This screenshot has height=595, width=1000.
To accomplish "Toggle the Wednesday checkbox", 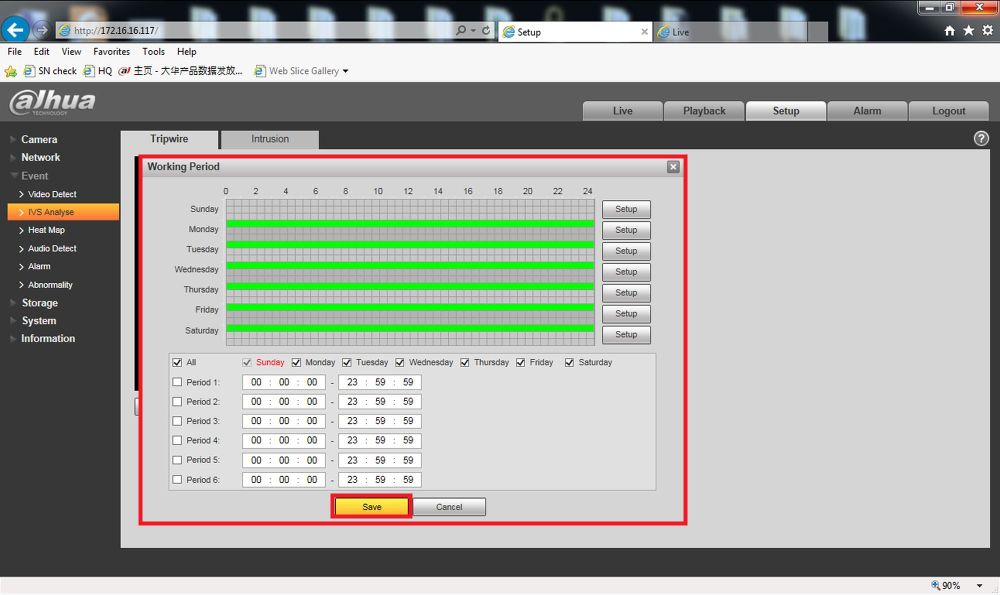I will [399, 362].
